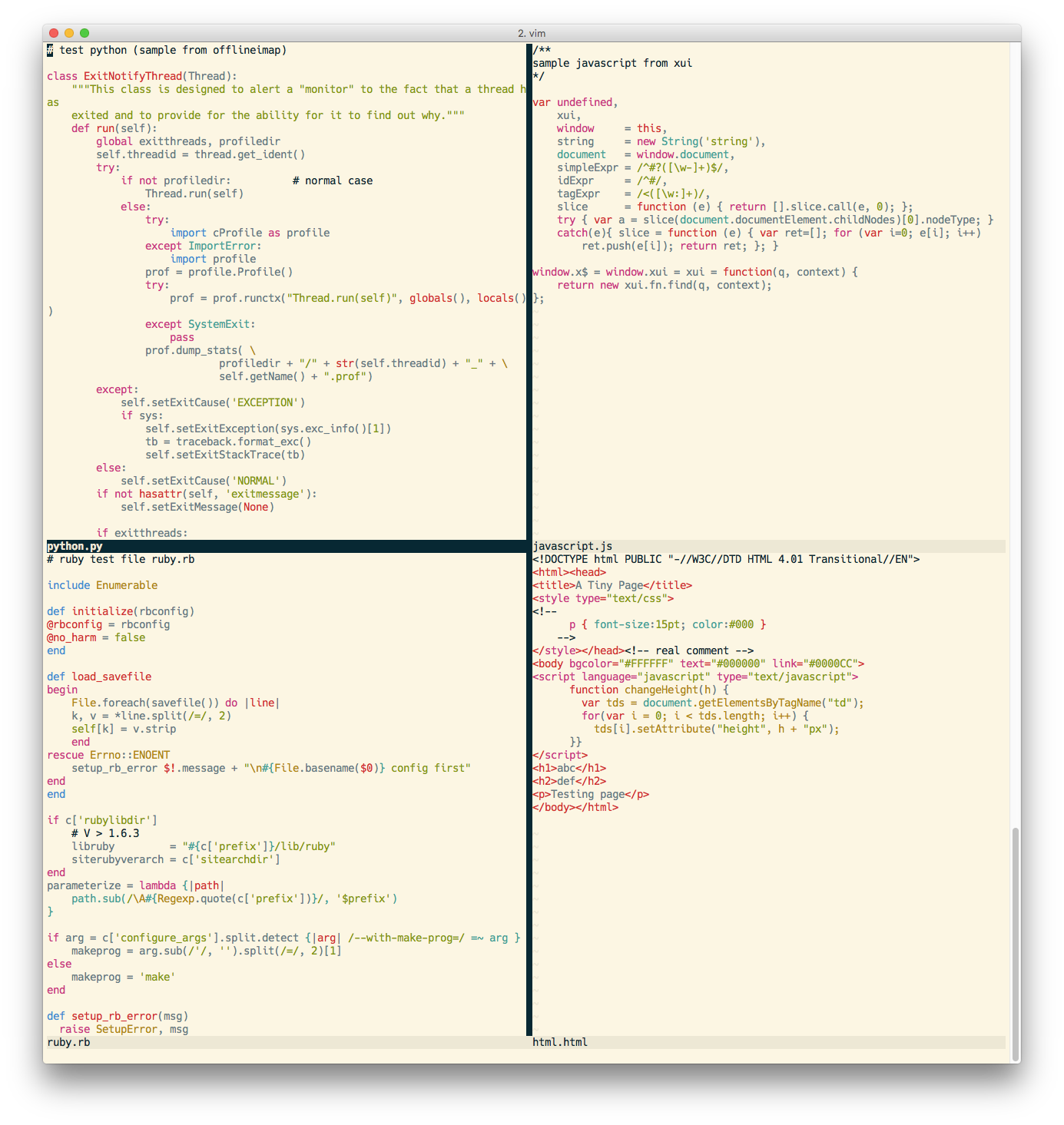This screenshot has width=1064, height=1125.
Task: Click 'tb = traceback.format_exc()' line
Action: [228, 442]
